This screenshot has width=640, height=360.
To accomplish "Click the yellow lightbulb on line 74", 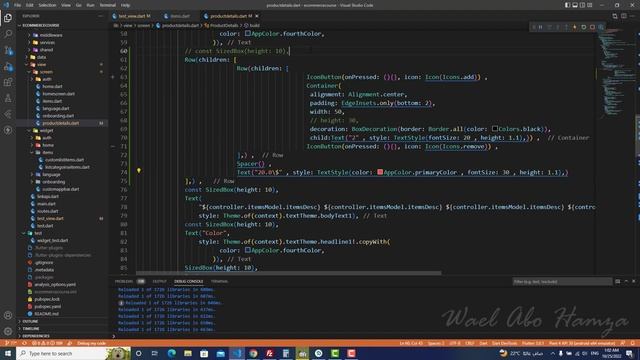I will [139, 171].
